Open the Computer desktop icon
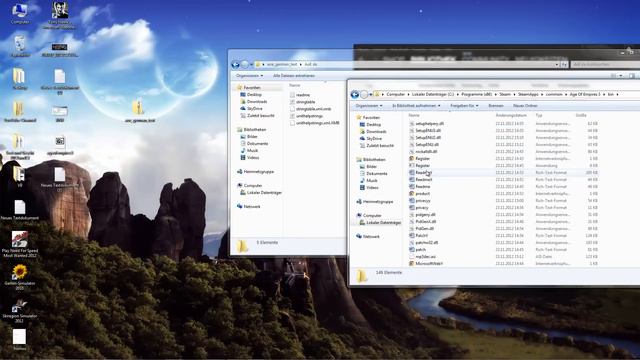 pos(20,13)
